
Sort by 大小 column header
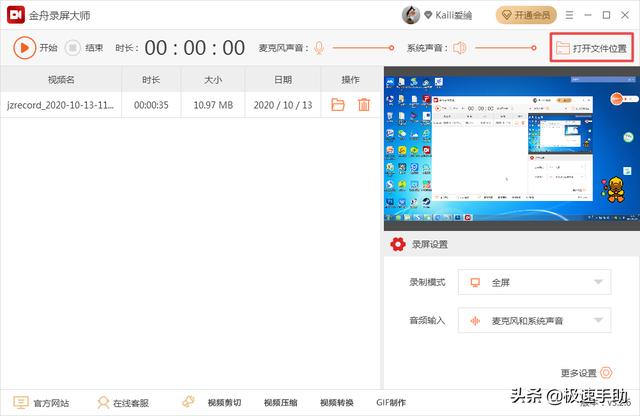coord(213,80)
